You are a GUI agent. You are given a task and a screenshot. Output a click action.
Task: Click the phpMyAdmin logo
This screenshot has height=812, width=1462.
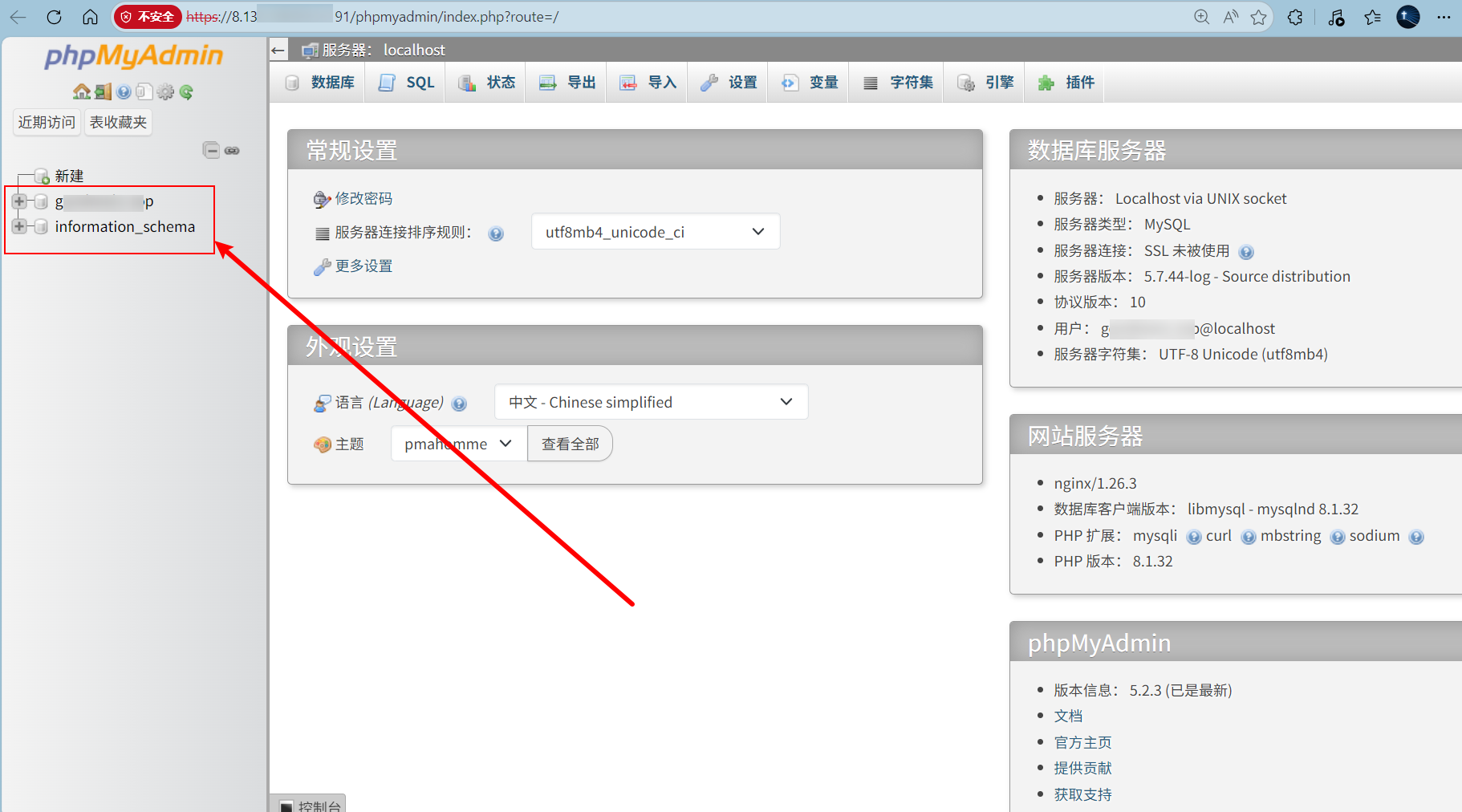[x=134, y=55]
